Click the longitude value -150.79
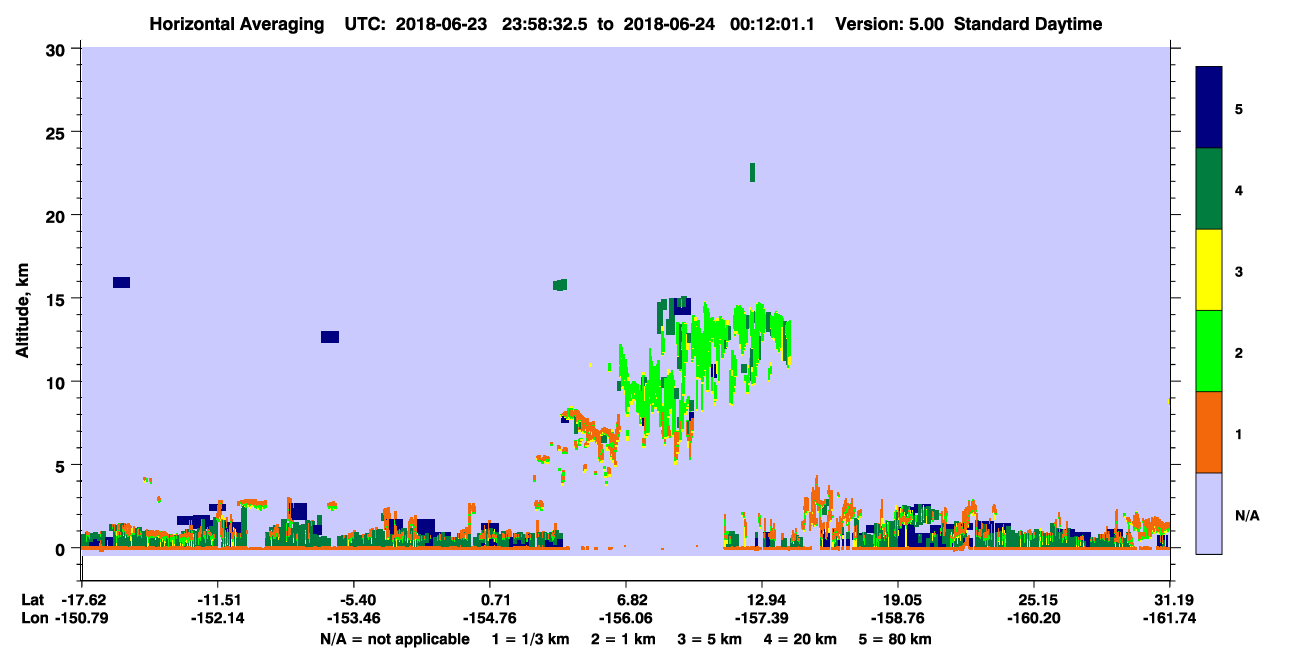Viewport: 1300px width, 667px height. point(83,618)
